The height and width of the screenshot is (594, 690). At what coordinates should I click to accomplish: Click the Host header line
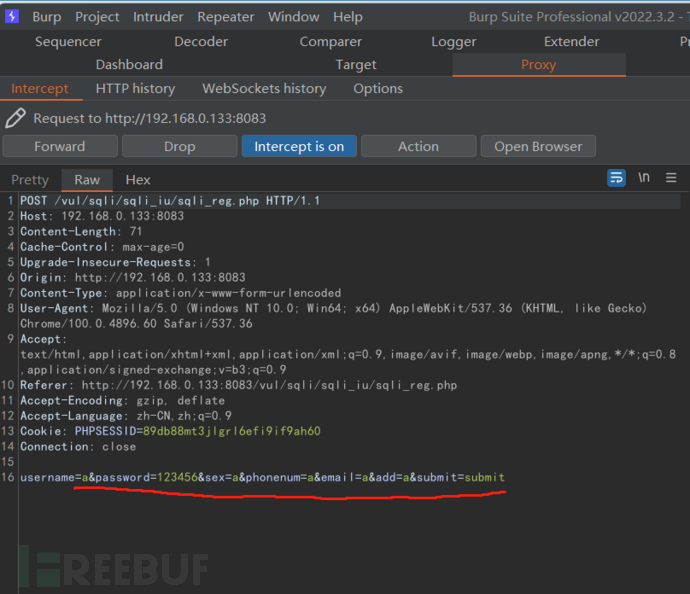(102, 216)
